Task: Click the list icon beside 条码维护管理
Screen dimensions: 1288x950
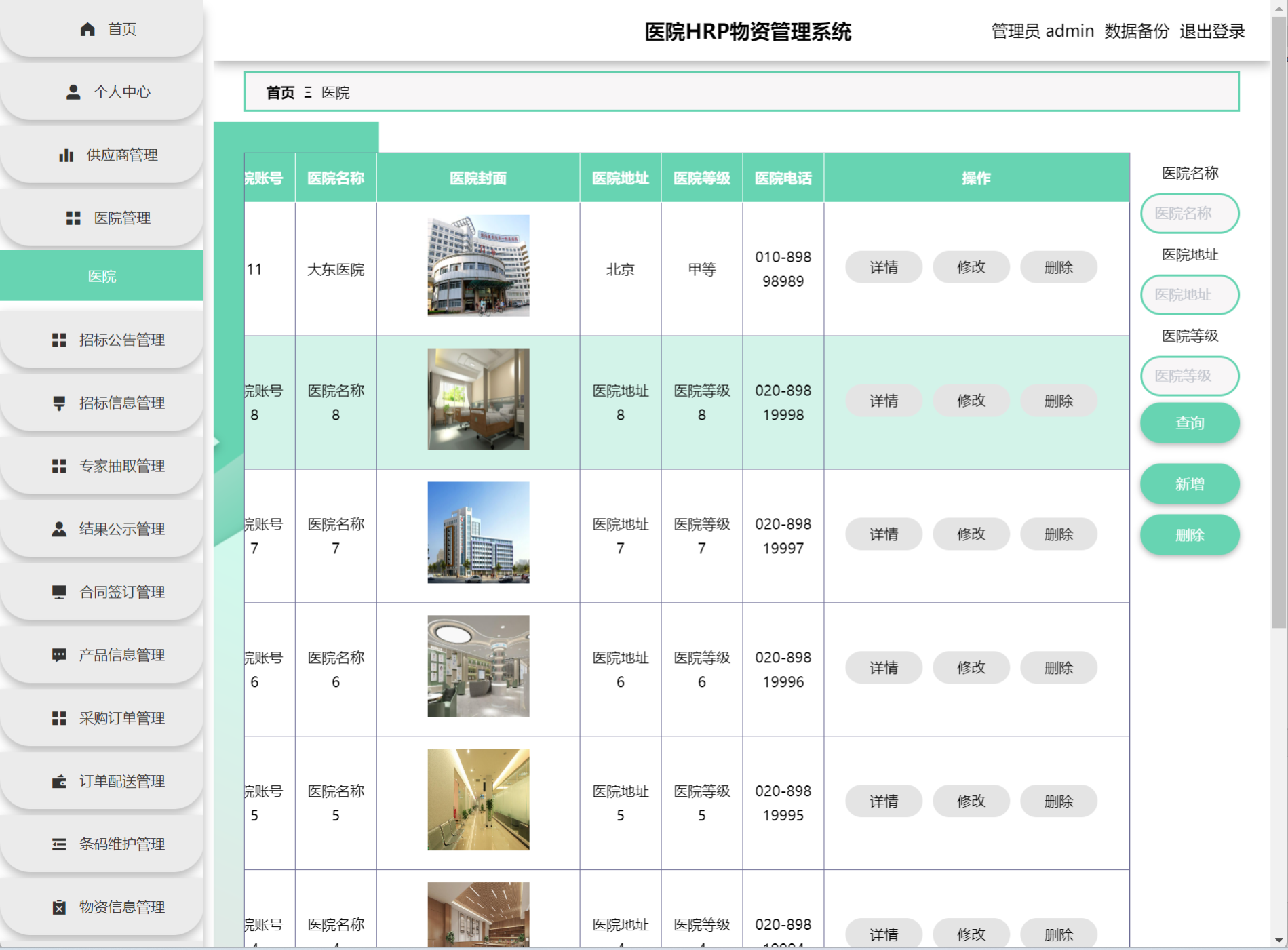Action: (x=59, y=845)
